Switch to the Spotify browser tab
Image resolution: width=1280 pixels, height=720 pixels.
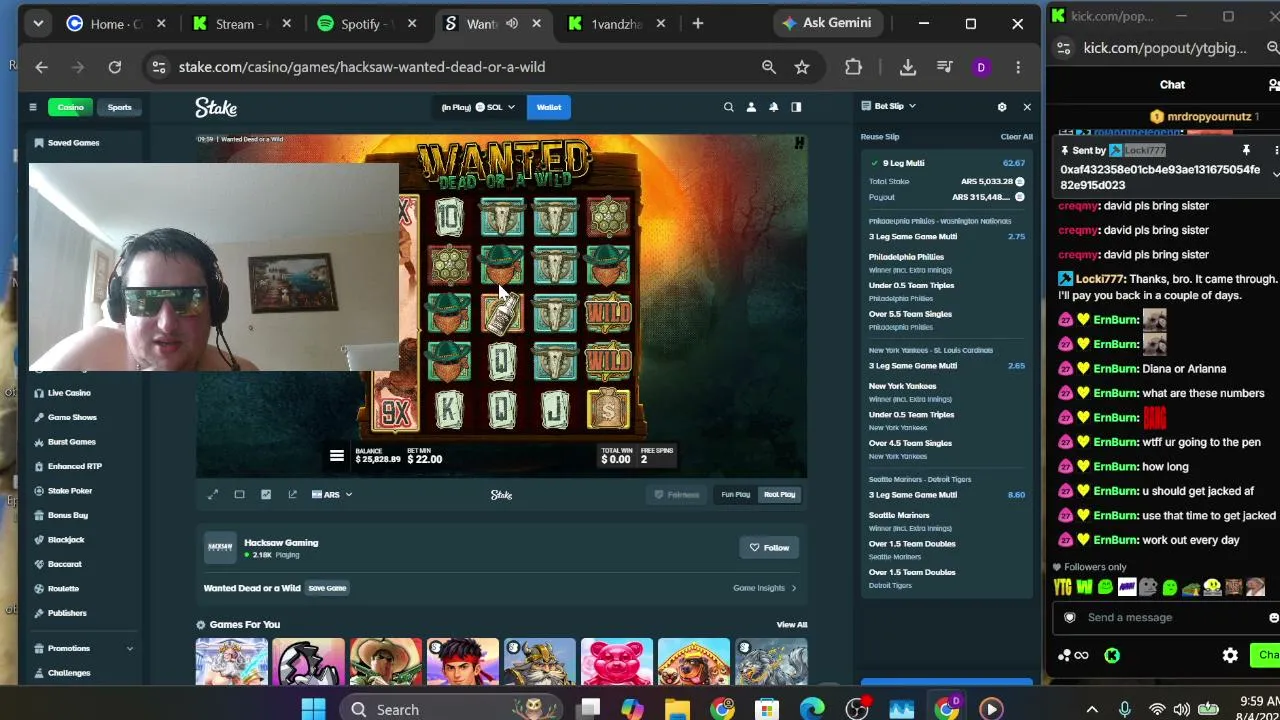(365, 23)
